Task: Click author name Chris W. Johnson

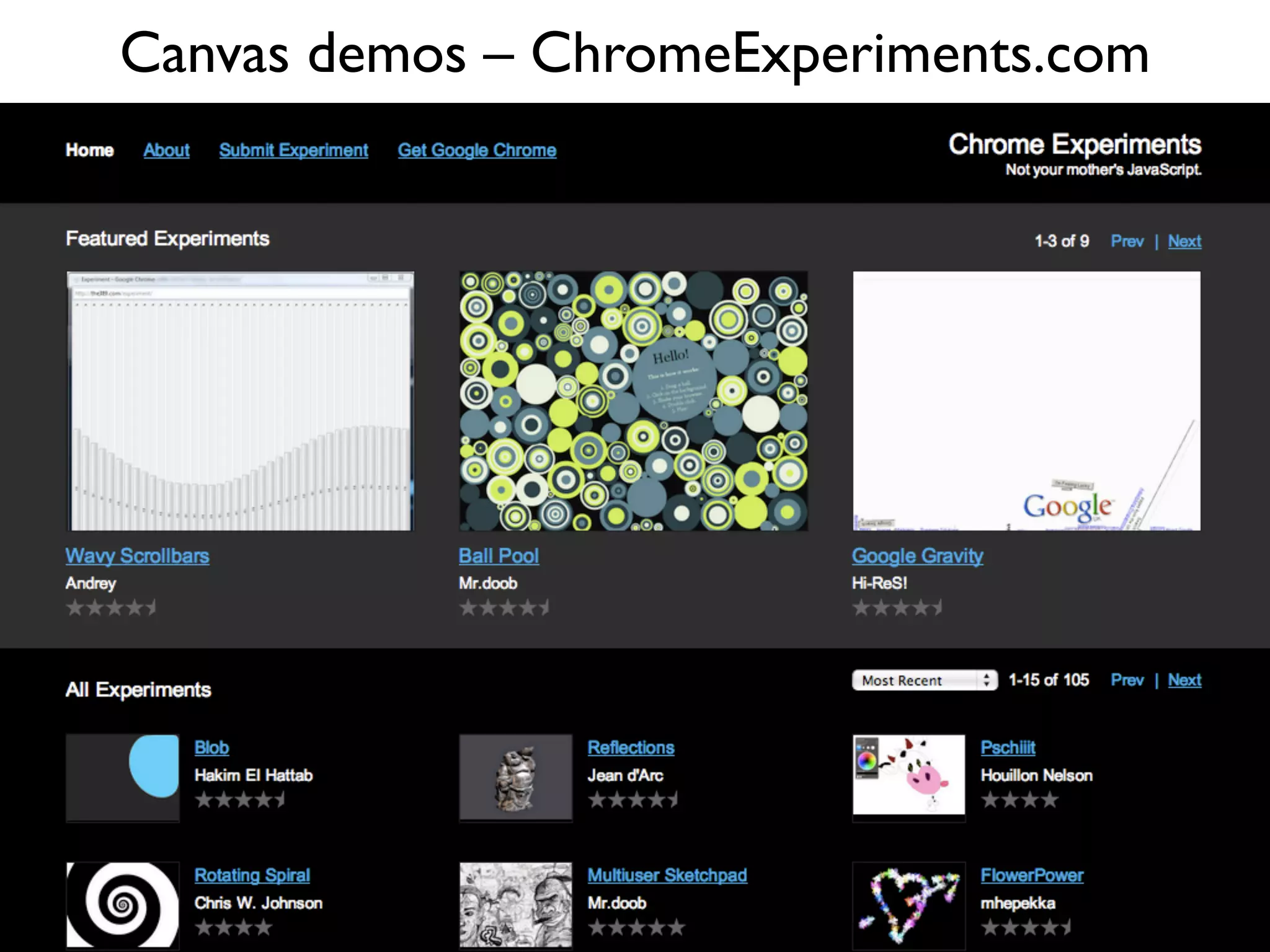Action: [x=259, y=903]
